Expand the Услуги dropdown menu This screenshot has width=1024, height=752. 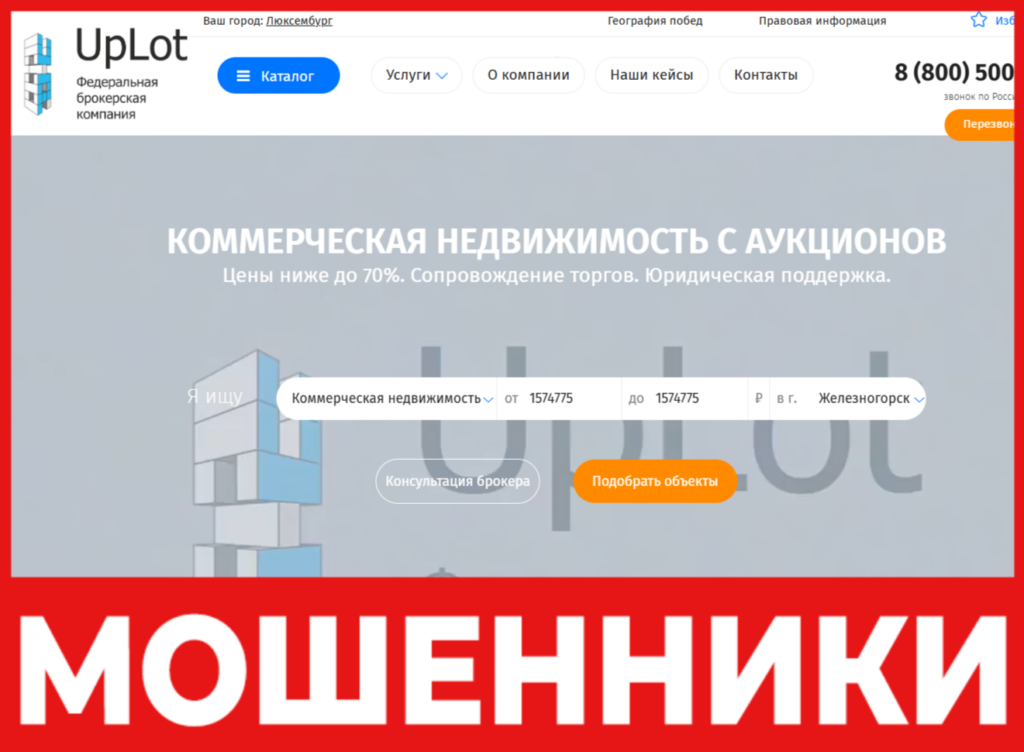coord(415,74)
